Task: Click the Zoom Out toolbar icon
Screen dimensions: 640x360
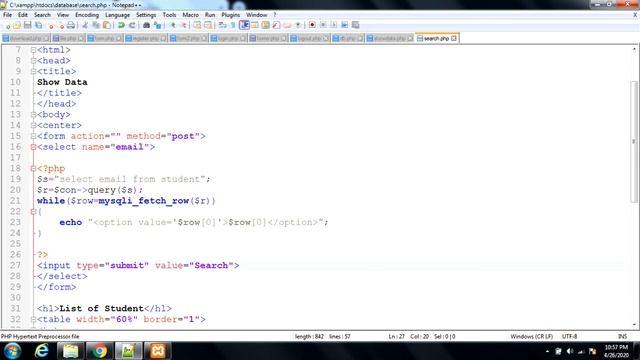Action: [184, 25]
